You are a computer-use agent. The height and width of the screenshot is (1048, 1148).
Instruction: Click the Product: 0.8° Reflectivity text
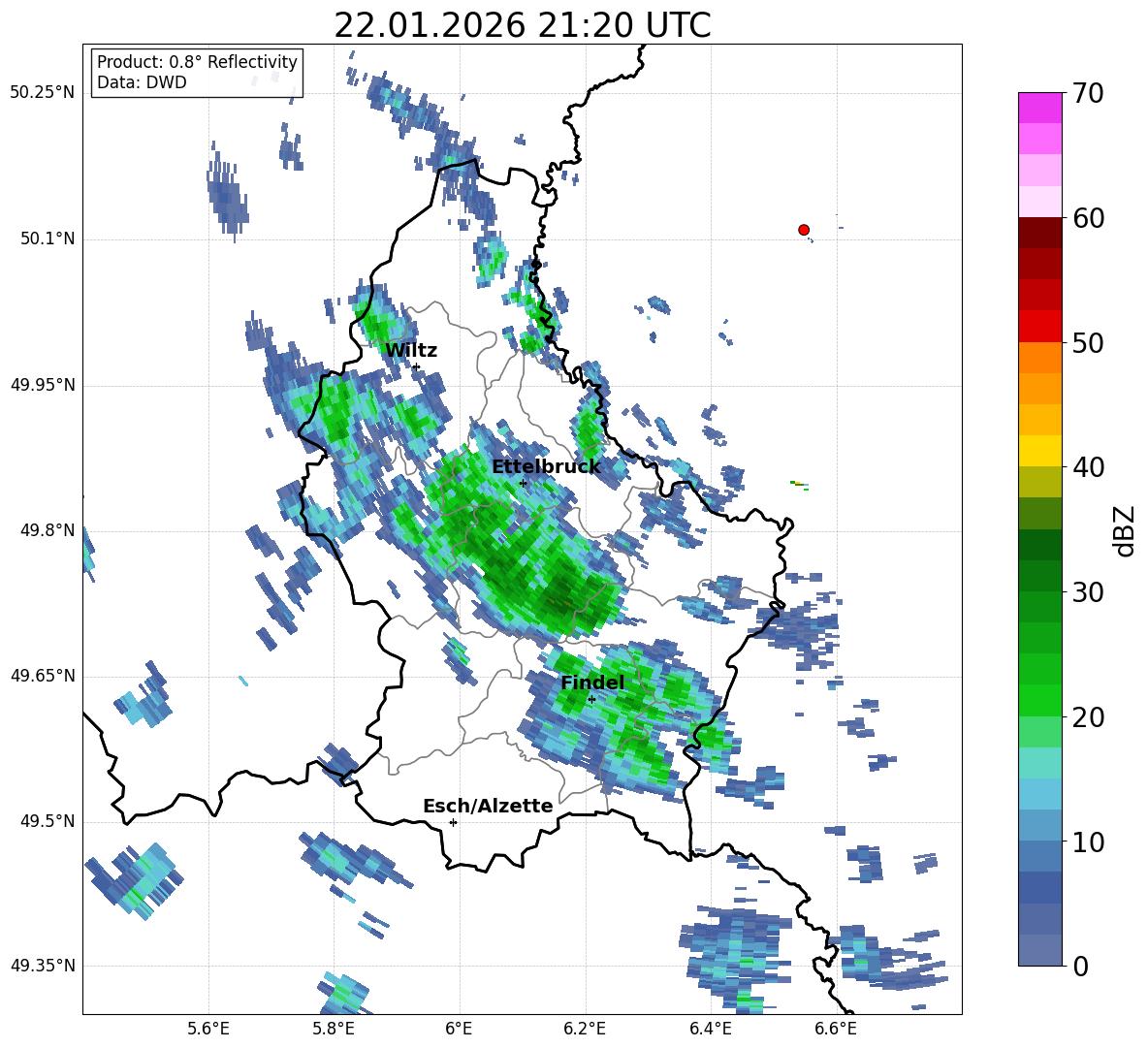[x=197, y=61]
